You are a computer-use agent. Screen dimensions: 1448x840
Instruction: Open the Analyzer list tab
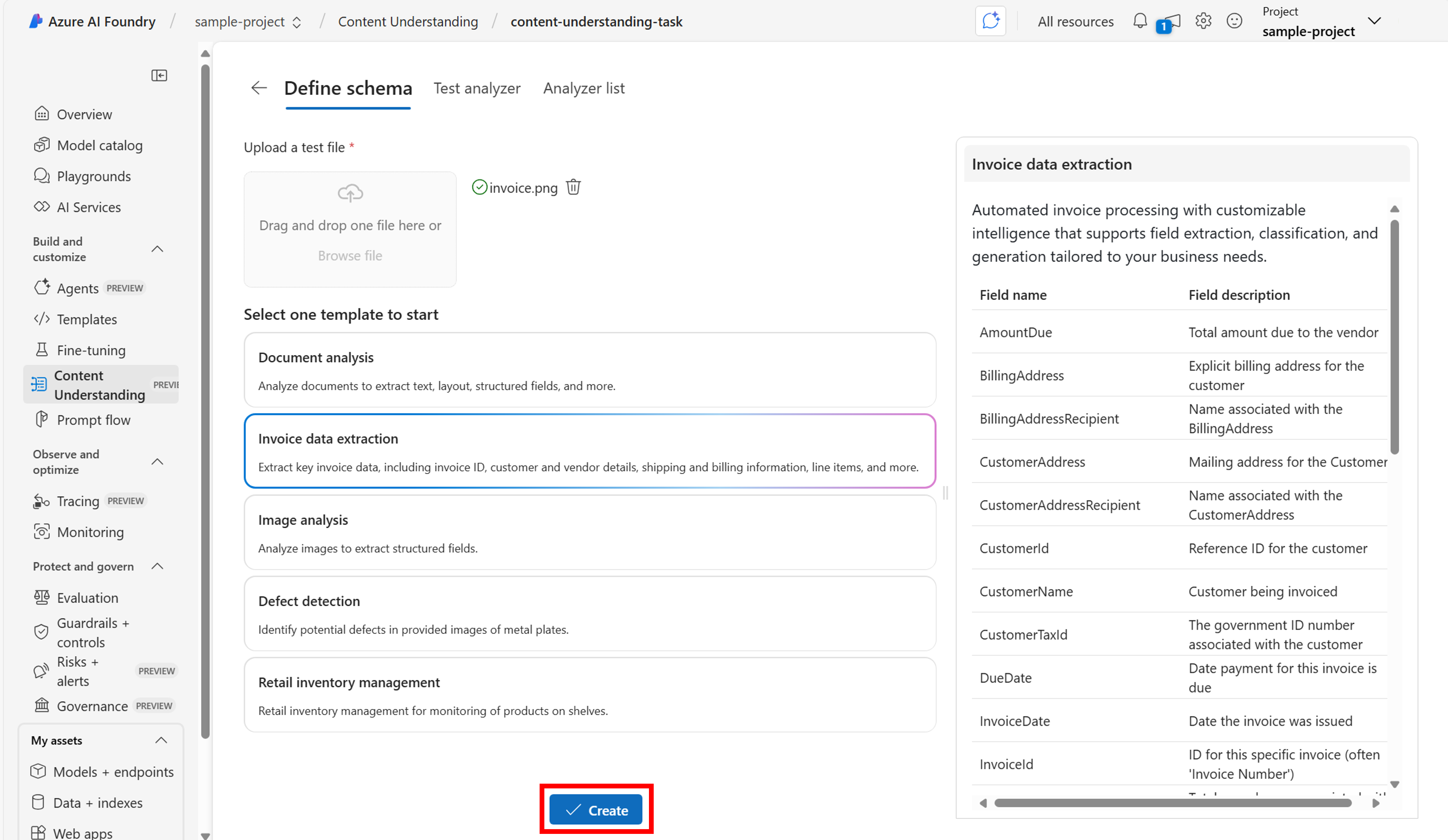584,88
